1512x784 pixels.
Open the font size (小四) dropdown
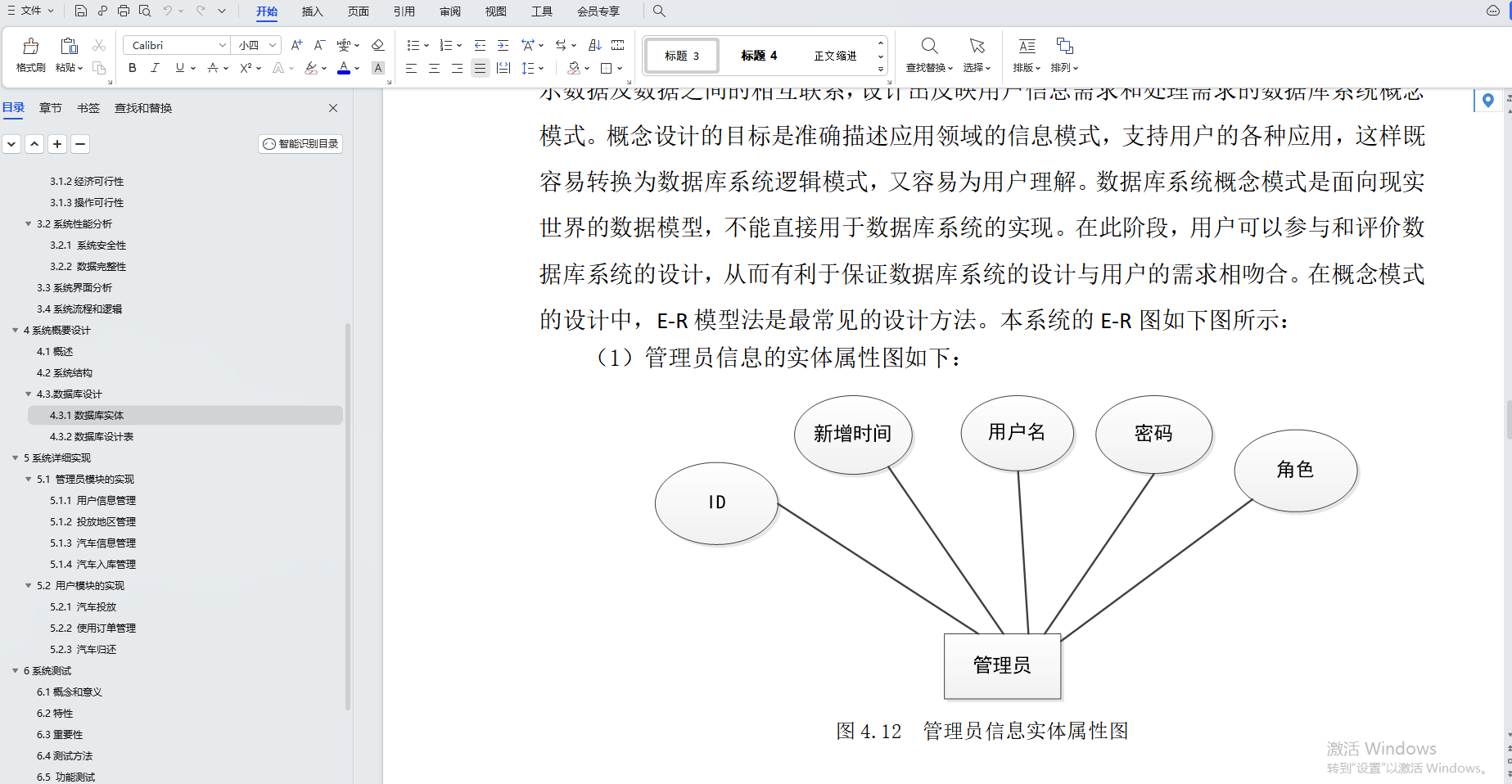tap(273, 45)
